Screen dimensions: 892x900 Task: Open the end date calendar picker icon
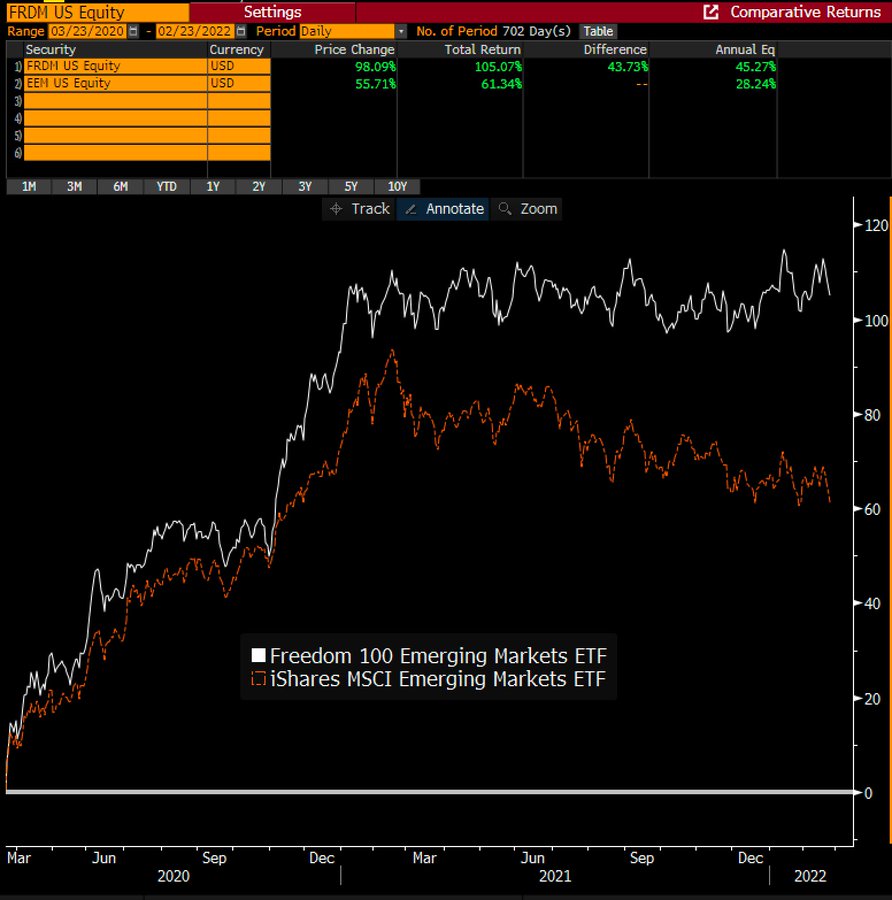[241, 32]
